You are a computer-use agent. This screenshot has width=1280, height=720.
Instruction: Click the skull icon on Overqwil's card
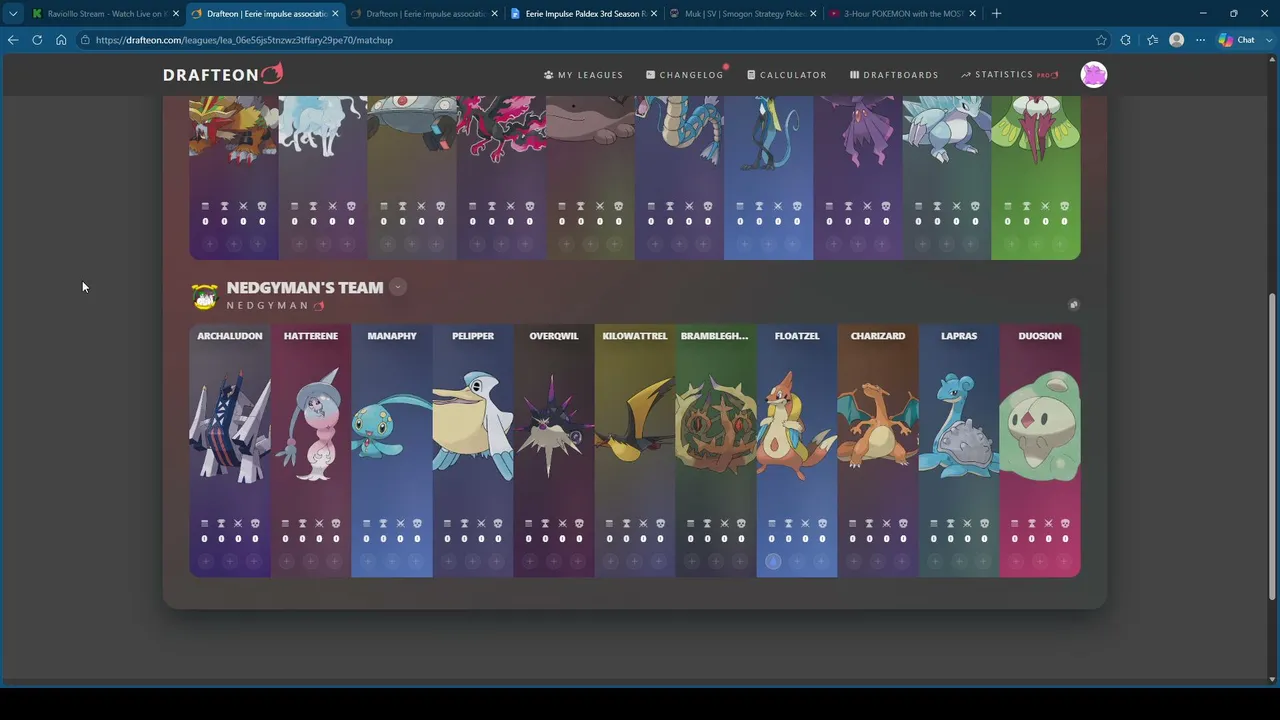[x=578, y=523]
